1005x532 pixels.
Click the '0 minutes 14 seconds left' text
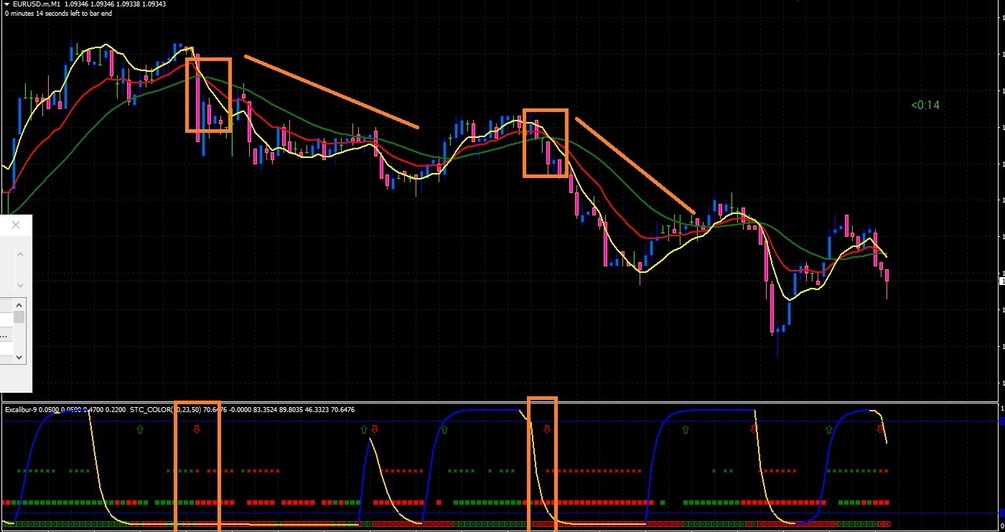click(x=43, y=13)
